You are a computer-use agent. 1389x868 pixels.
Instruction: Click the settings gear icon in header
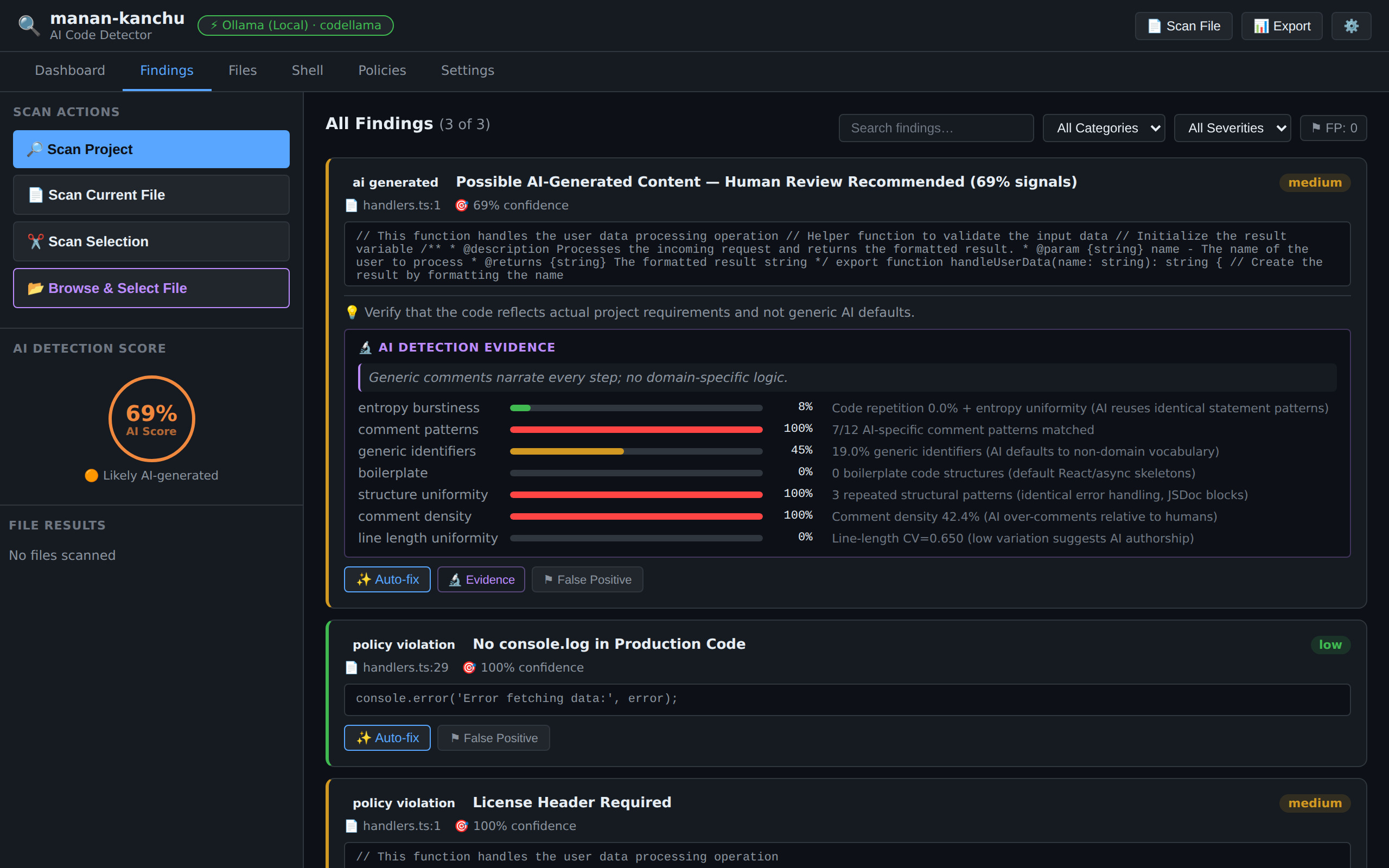click(1351, 26)
